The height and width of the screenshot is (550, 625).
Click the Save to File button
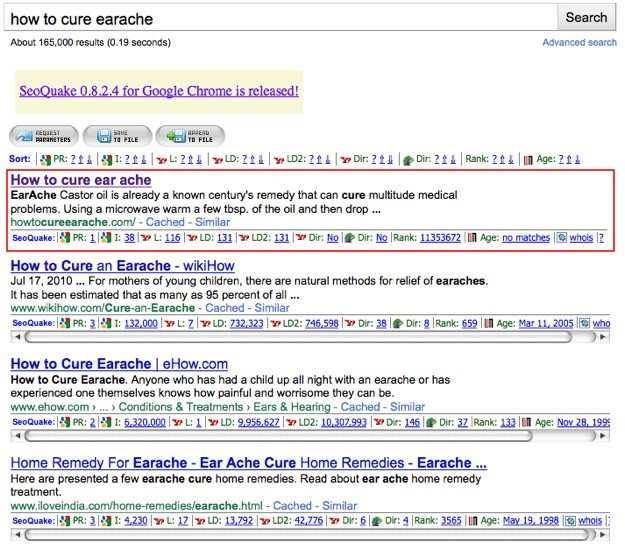(x=116, y=136)
